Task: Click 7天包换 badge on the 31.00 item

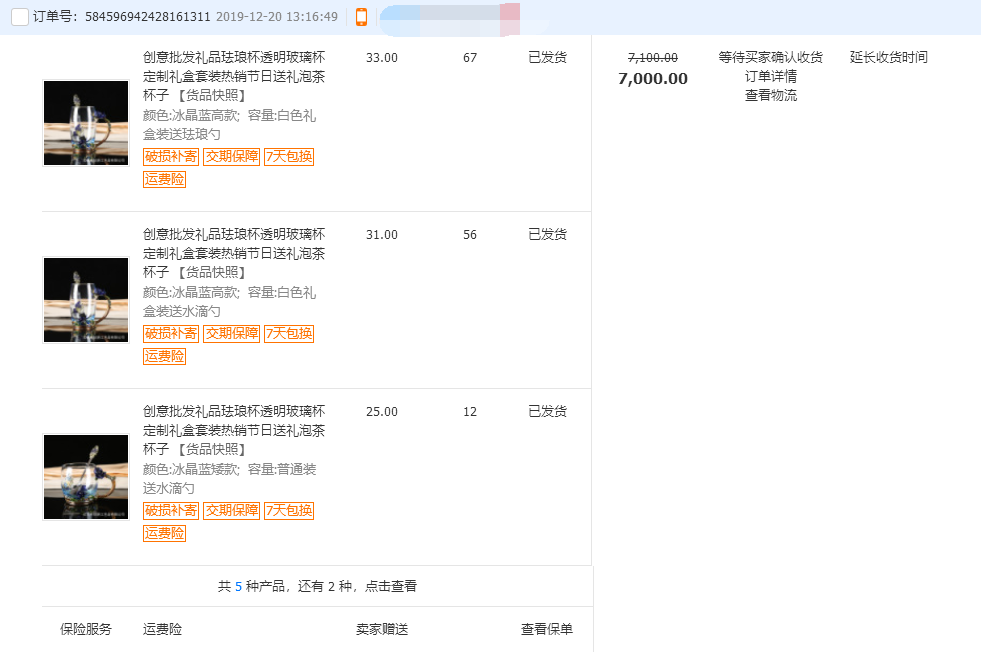Action: click(289, 333)
